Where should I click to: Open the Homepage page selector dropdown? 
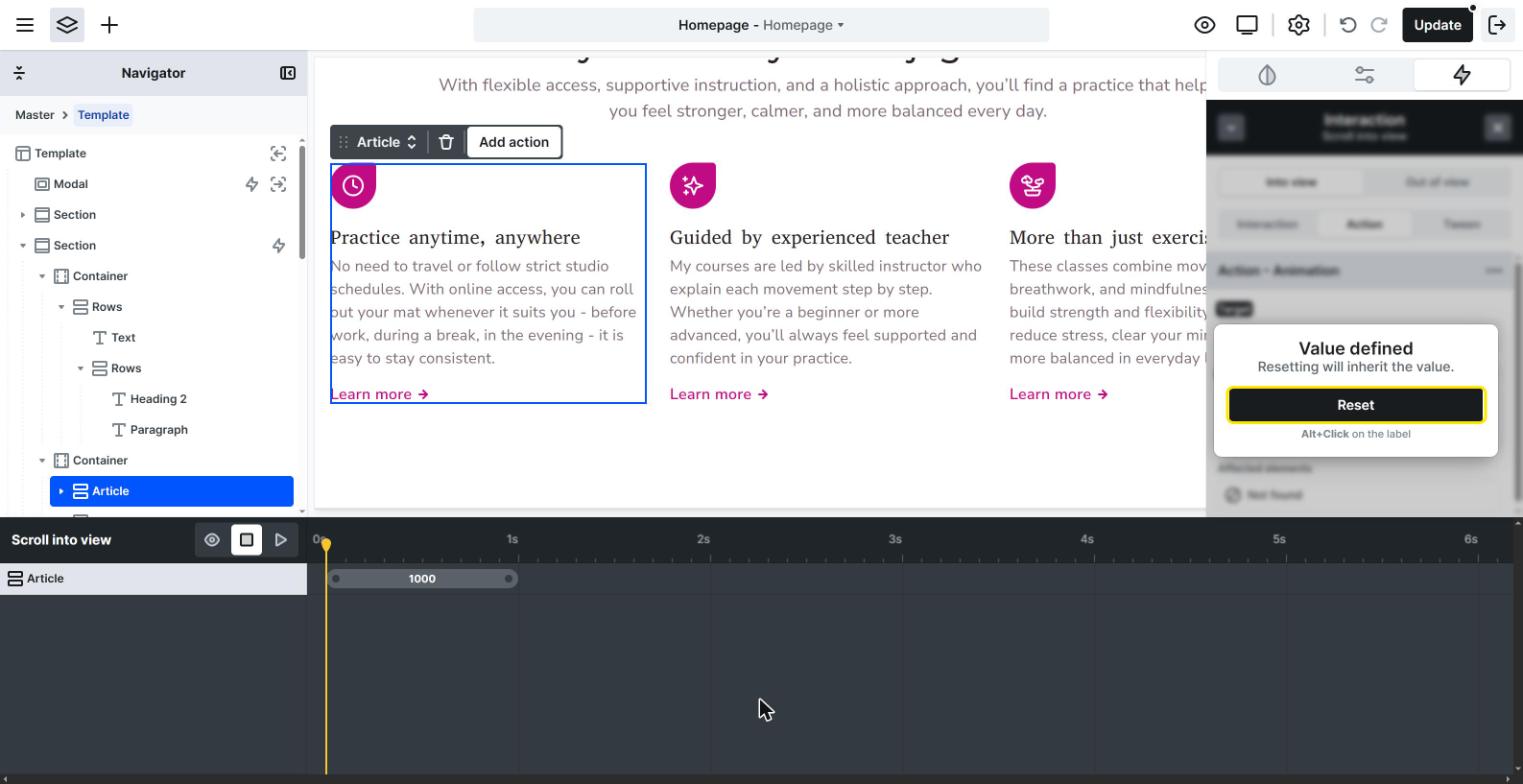761,25
